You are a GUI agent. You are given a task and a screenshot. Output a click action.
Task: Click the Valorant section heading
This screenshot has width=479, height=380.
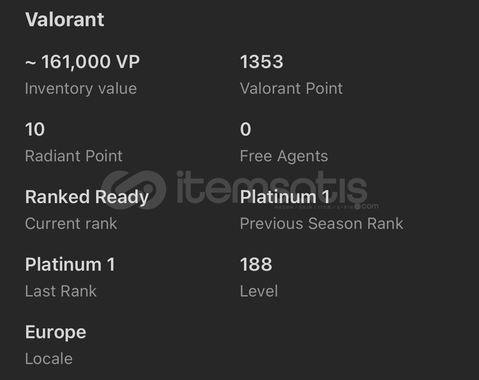(65, 19)
